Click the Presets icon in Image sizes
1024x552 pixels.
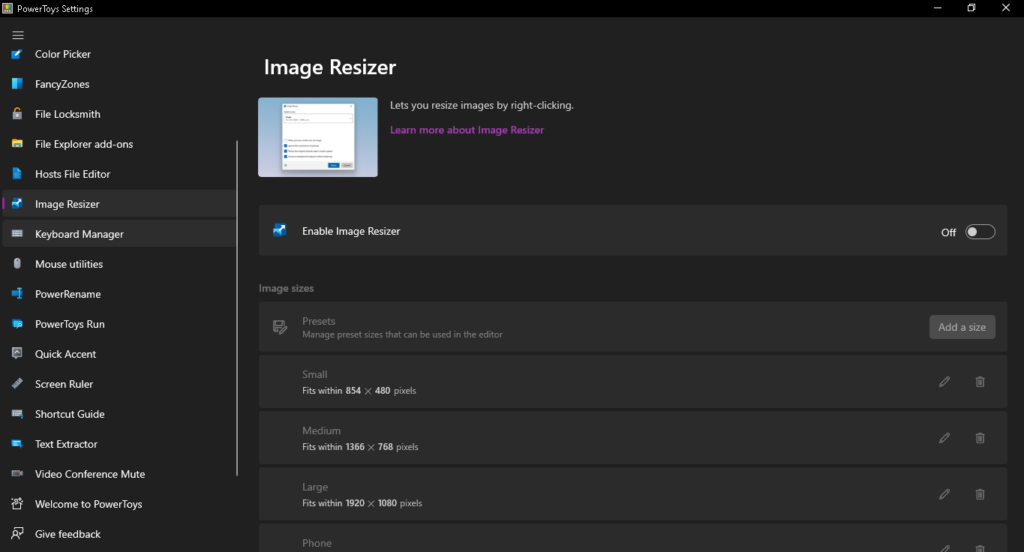(280, 327)
